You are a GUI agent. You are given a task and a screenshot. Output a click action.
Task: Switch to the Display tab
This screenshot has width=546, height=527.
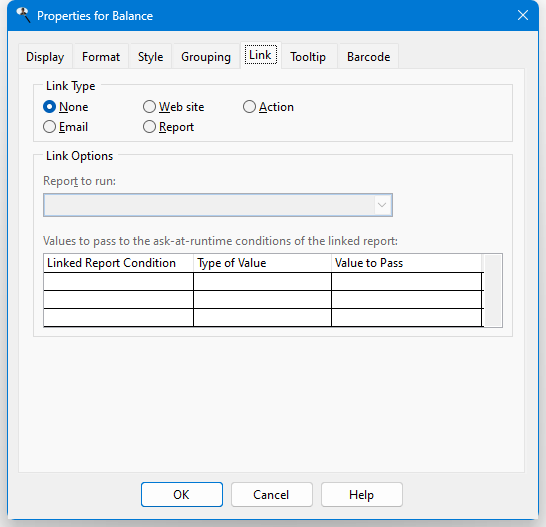45,57
